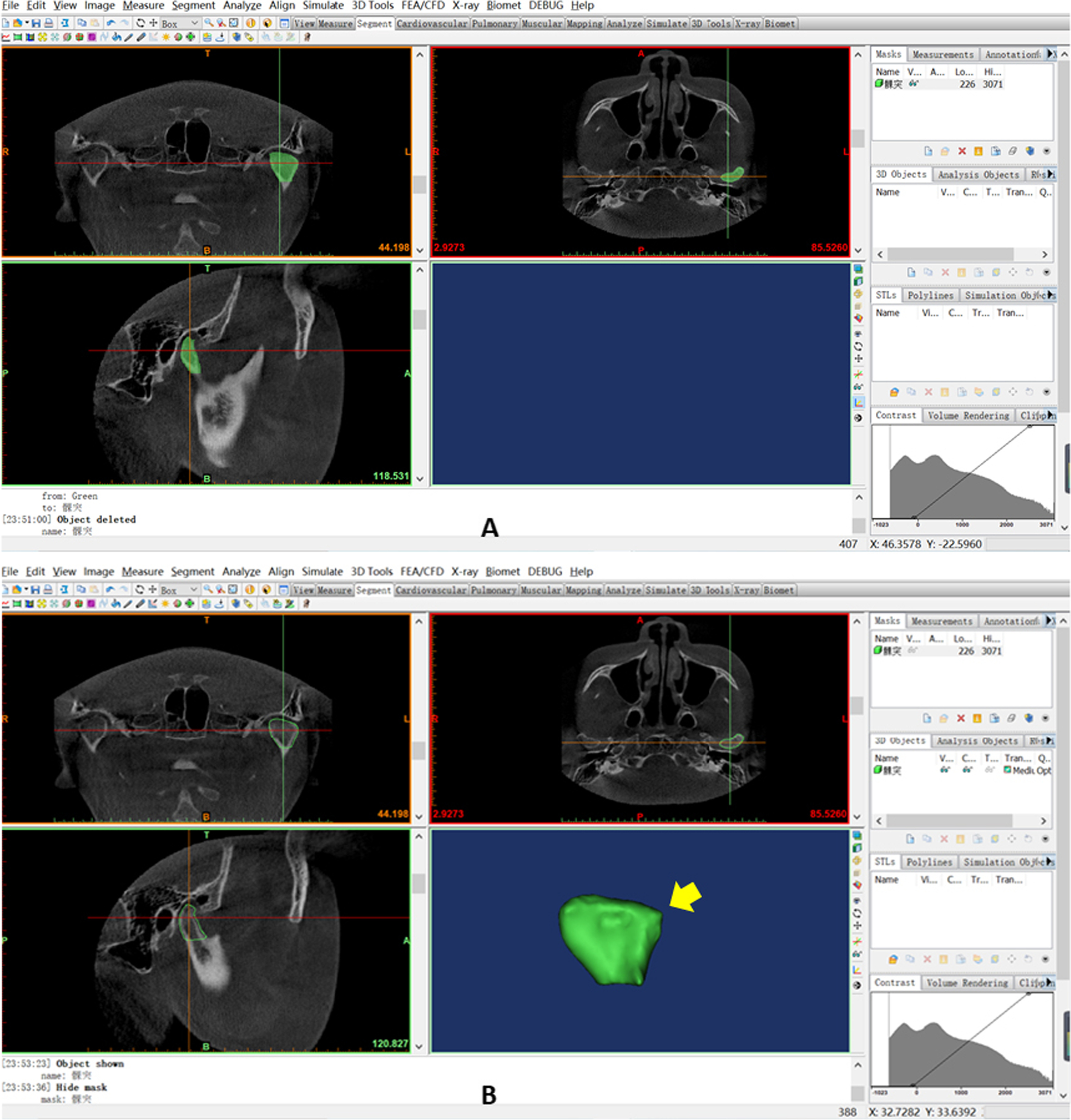Click coronal view slice scrollbar thumb in top window
1071x1120 pixels.
(420, 184)
